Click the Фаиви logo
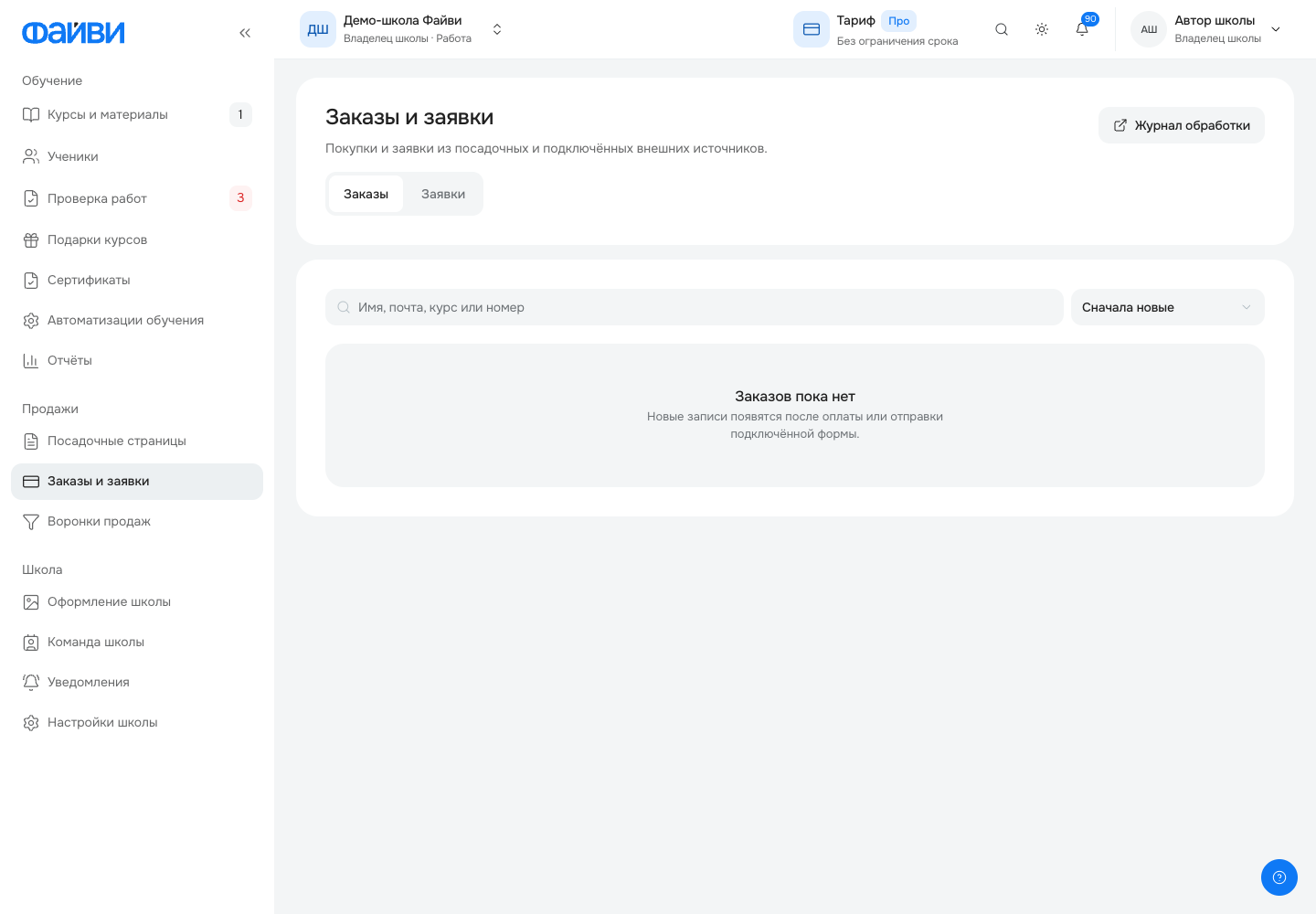The width and height of the screenshot is (1316, 914). [x=73, y=33]
